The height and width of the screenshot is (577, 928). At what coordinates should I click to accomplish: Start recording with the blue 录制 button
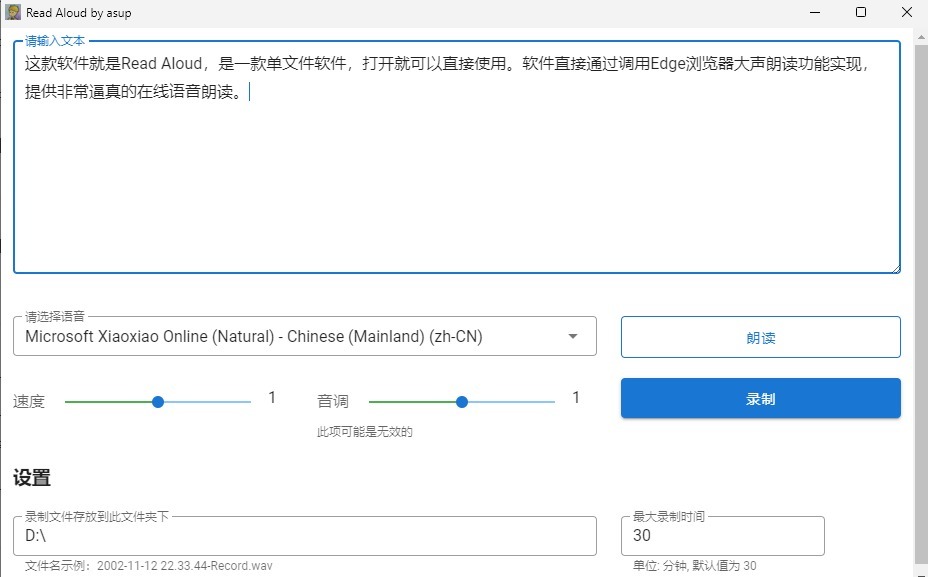760,398
